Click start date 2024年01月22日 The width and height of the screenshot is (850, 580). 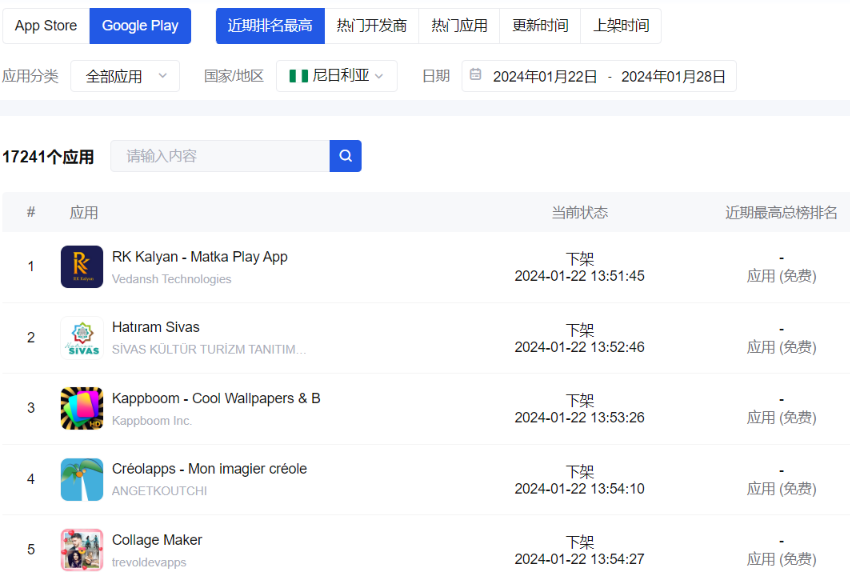[545, 76]
